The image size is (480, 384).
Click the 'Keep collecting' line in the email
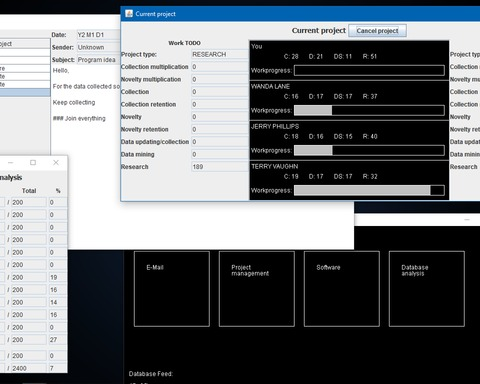point(74,102)
